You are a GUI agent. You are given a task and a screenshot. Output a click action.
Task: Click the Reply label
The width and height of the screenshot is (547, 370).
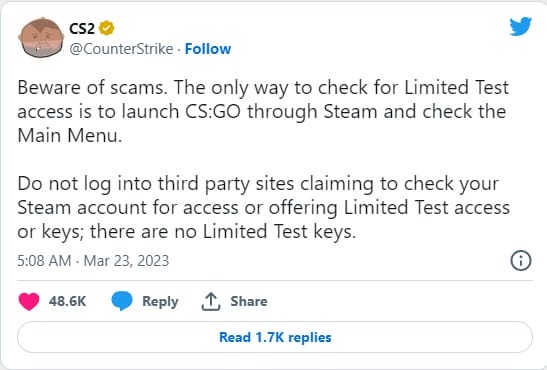[x=160, y=302]
